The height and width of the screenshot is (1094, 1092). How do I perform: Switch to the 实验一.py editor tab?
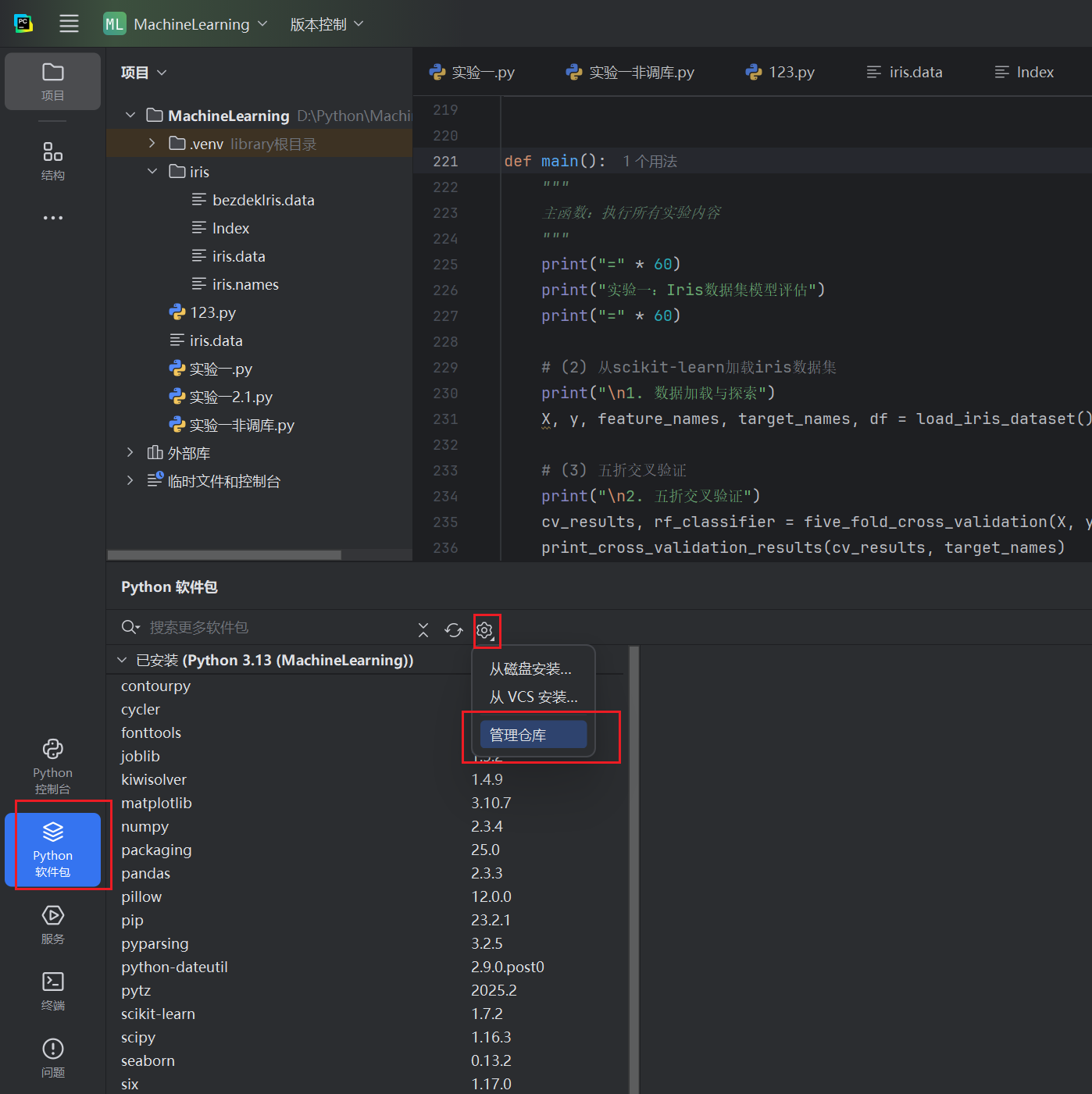(x=472, y=73)
